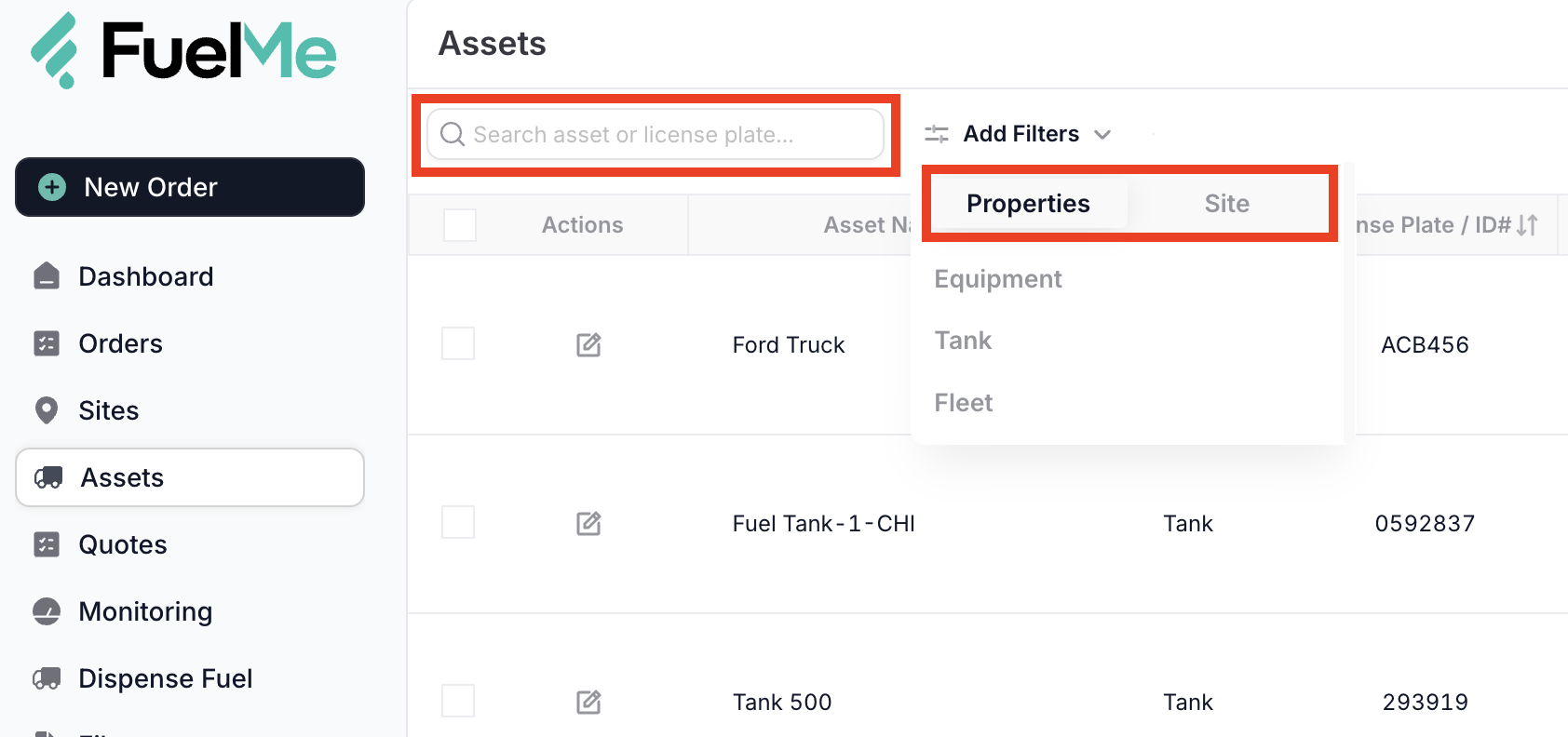Image resolution: width=1568 pixels, height=737 pixels.
Task: Click the asset search input field
Action: (656, 135)
